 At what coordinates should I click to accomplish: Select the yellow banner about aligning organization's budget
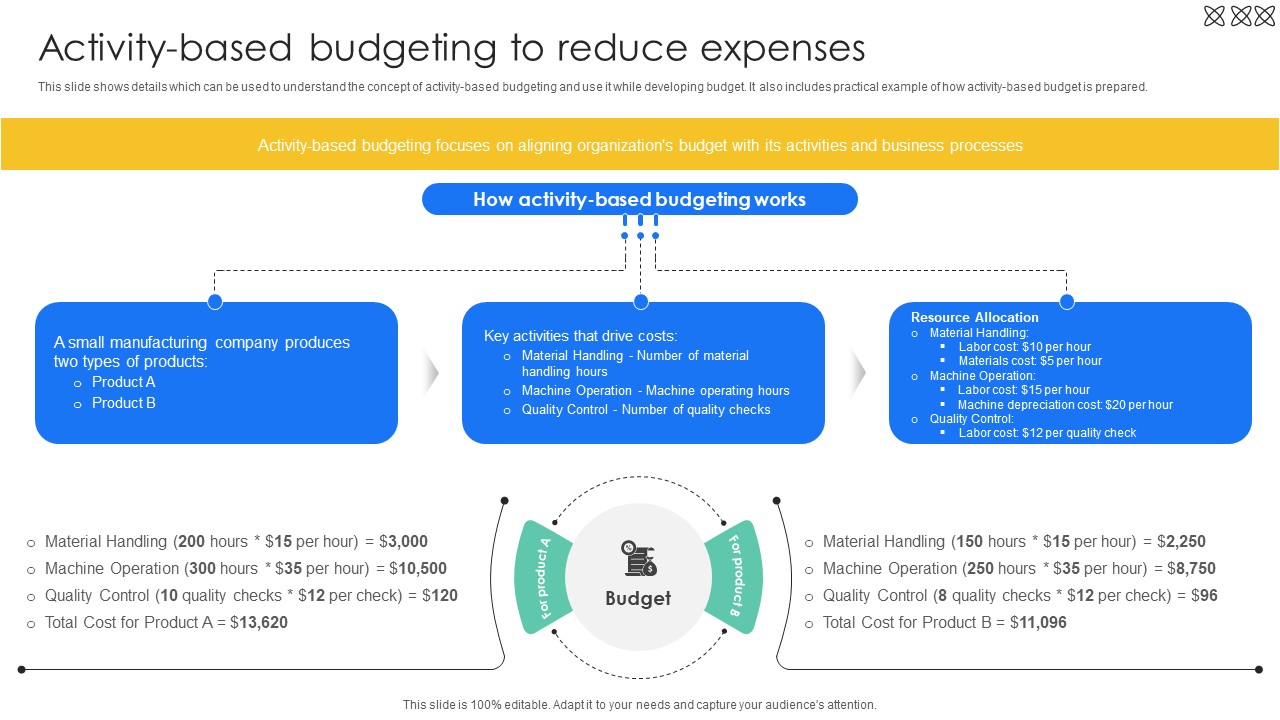pyautogui.click(x=640, y=145)
